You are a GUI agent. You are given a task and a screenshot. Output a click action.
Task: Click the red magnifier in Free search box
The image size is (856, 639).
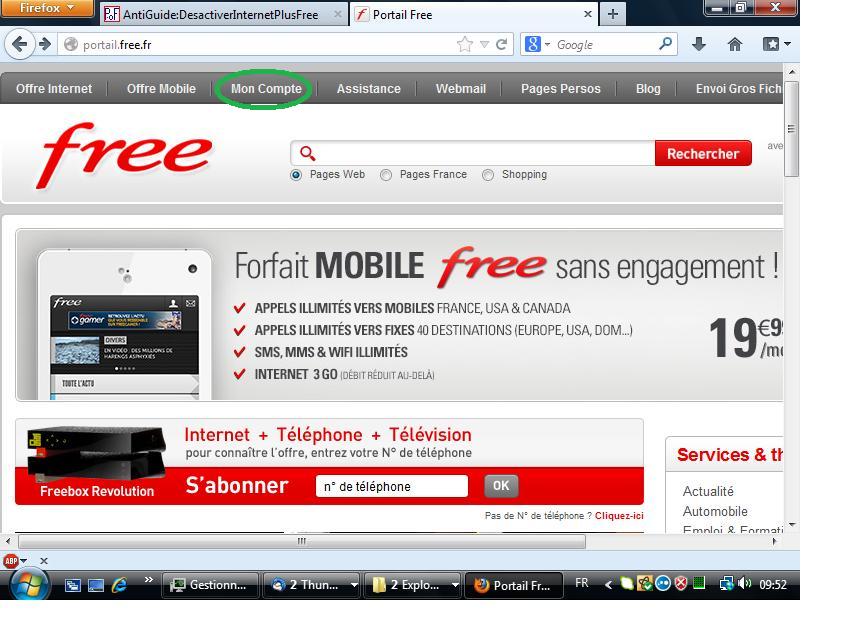[307, 153]
